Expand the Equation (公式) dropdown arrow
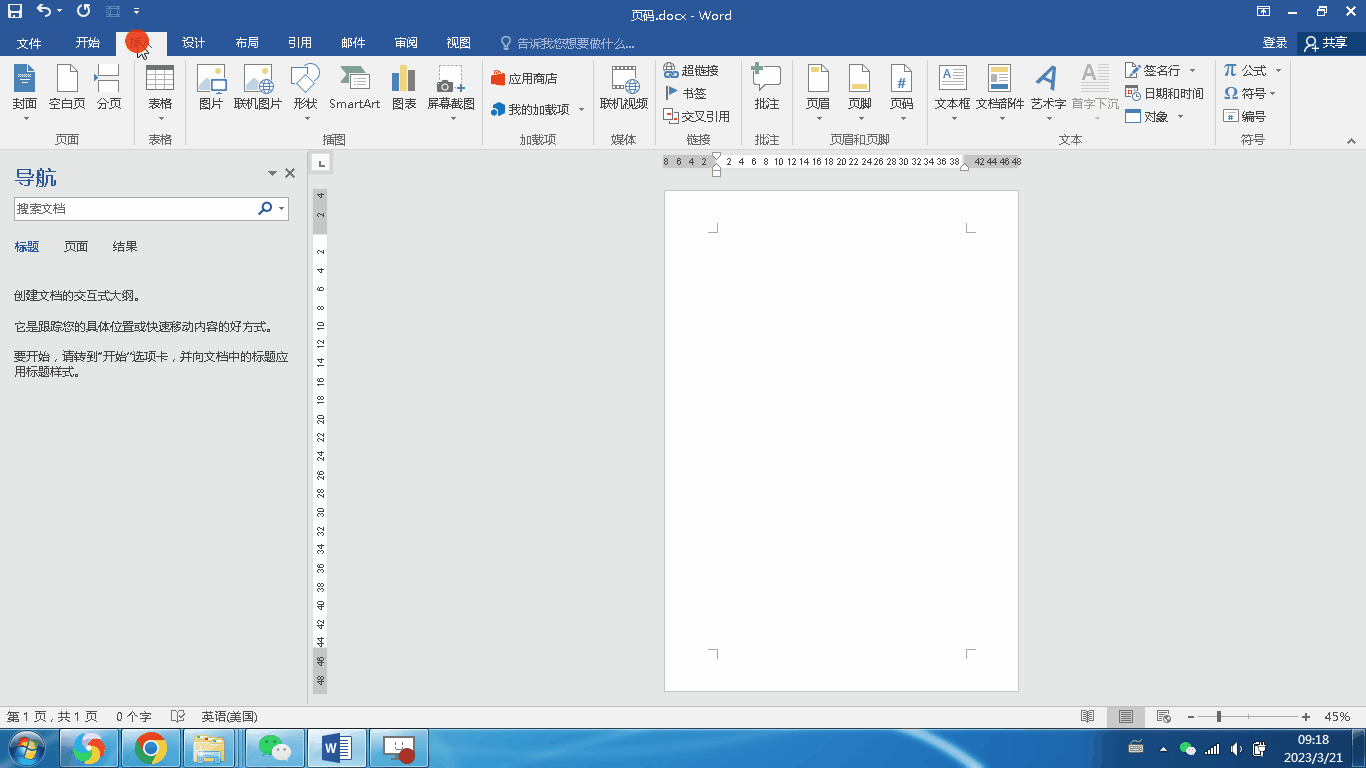Image resolution: width=1366 pixels, height=768 pixels. (1278, 71)
